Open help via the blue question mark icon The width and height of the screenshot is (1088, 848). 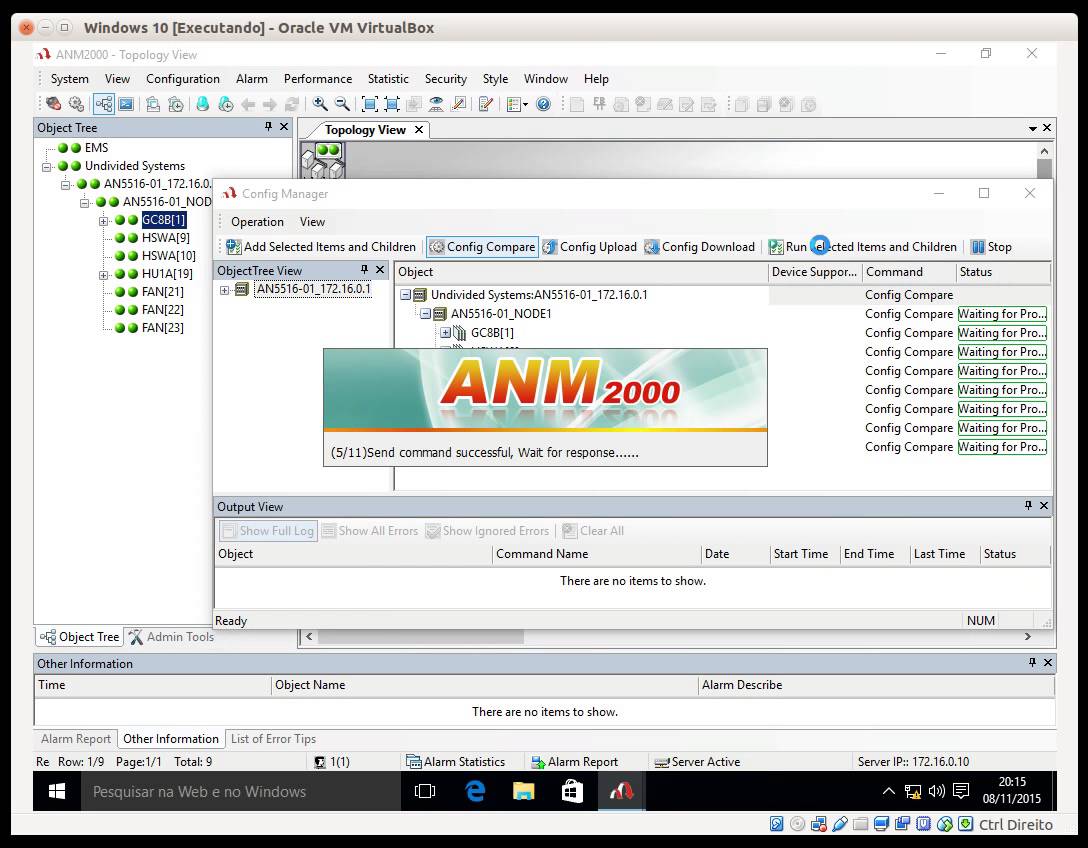(x=543, y=104)
